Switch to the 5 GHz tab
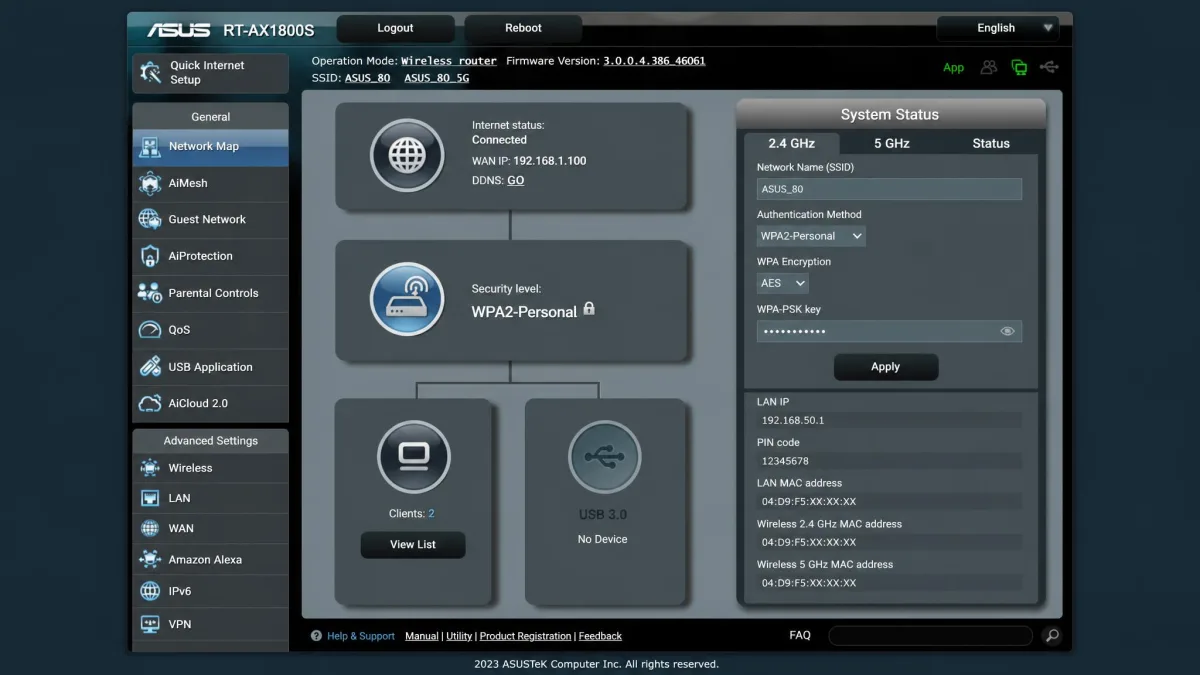 coord(892,143)
